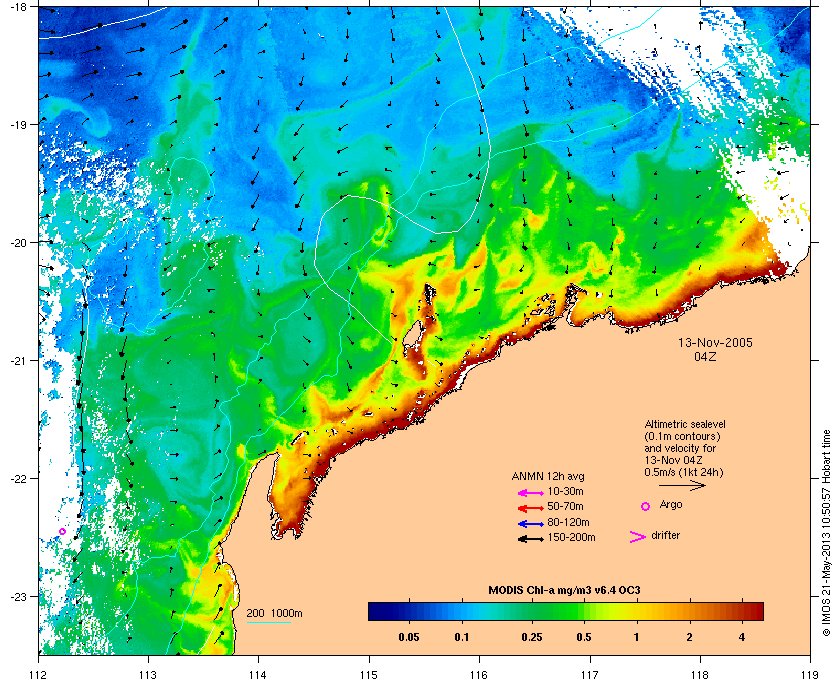Click the blue 80-120m legend arrow

(x=531, y=524)
